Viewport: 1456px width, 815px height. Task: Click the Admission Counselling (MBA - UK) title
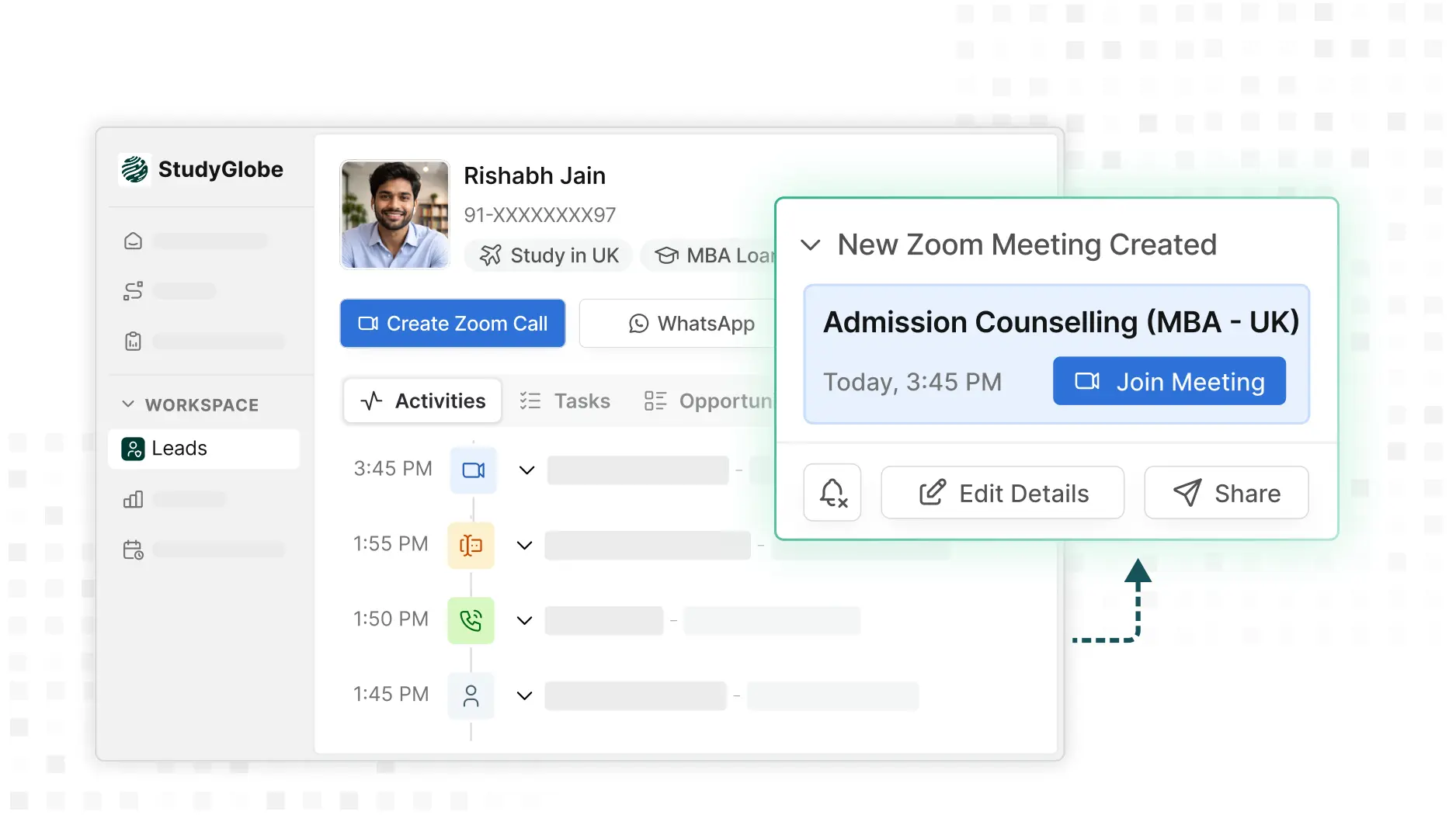[x=1061, y=321]
